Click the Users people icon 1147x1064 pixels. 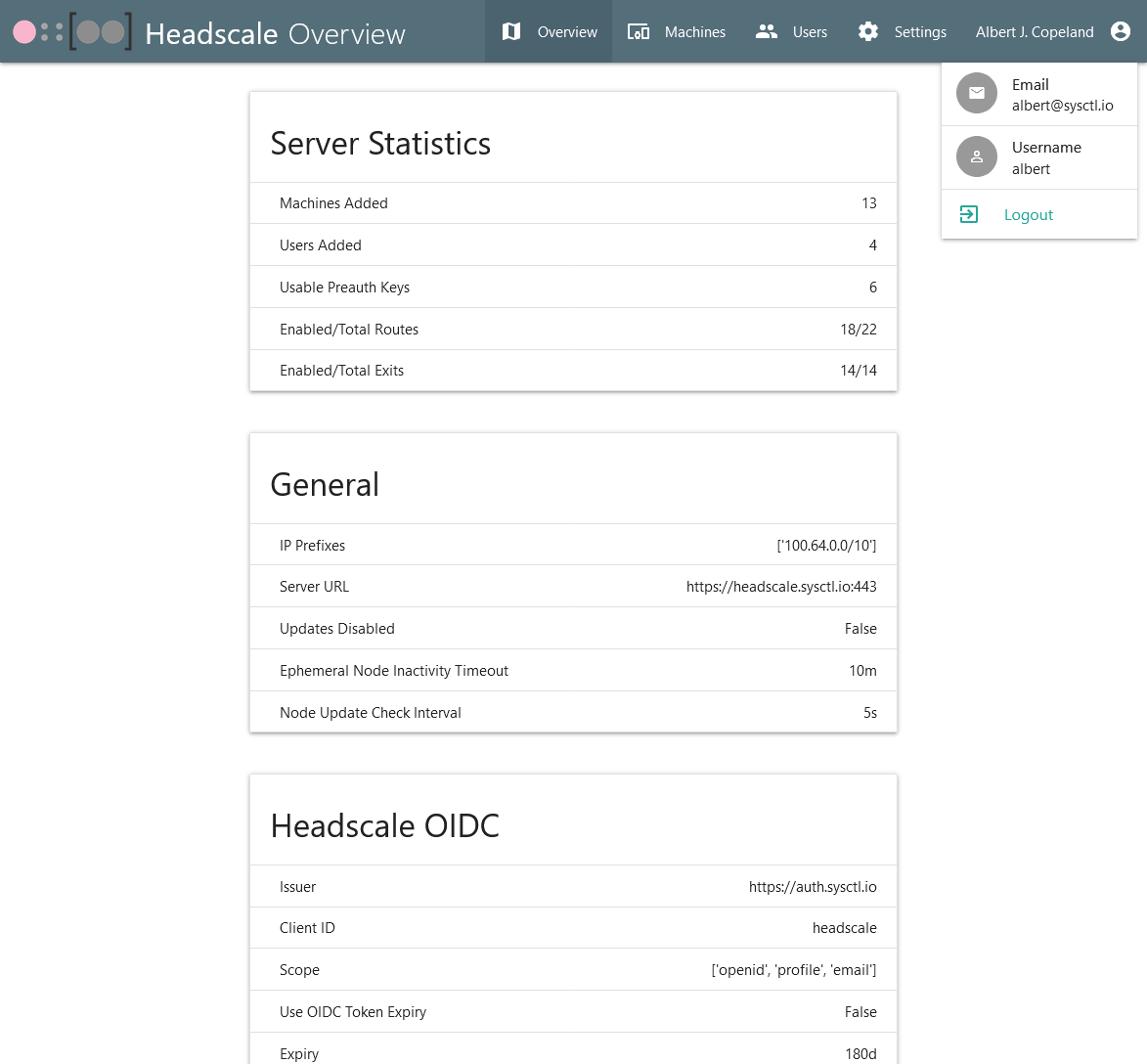767,32
